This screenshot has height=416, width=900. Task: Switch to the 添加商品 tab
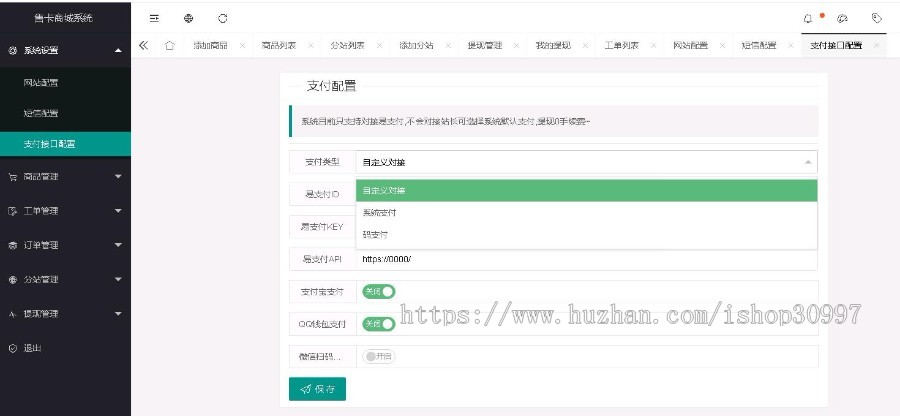tap(210, 46)
